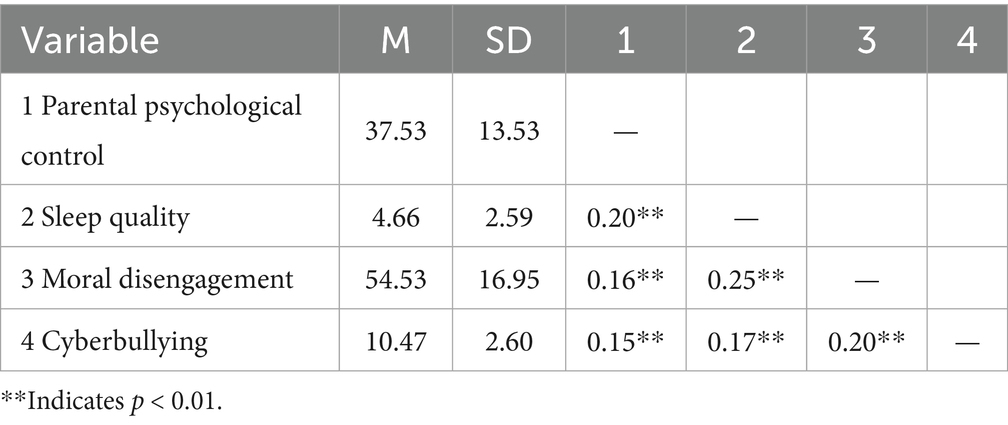The image size is (1008, 425).
Task: Select column header 3
Action: click(866, 40)
